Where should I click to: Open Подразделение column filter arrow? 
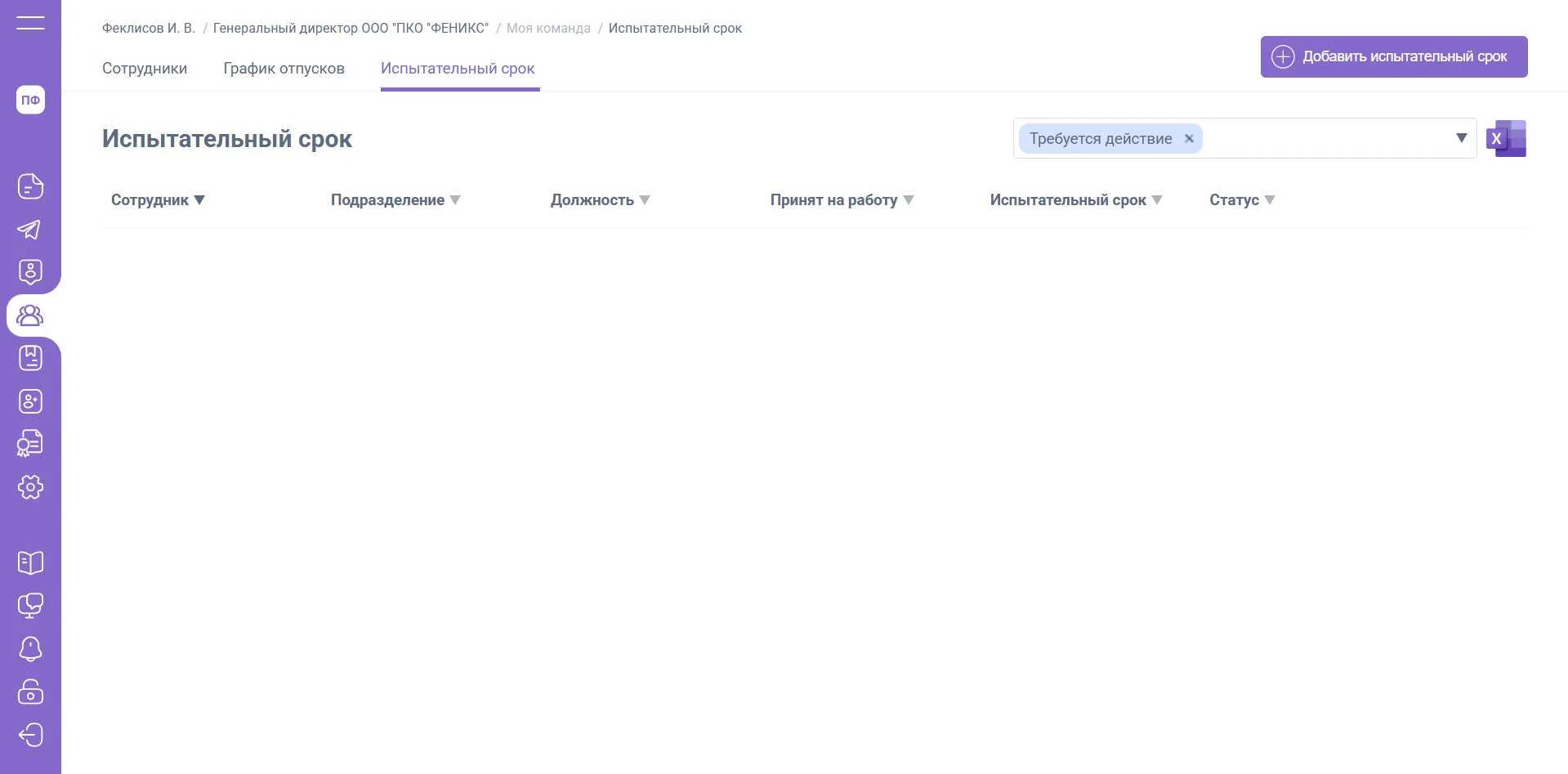455,200
